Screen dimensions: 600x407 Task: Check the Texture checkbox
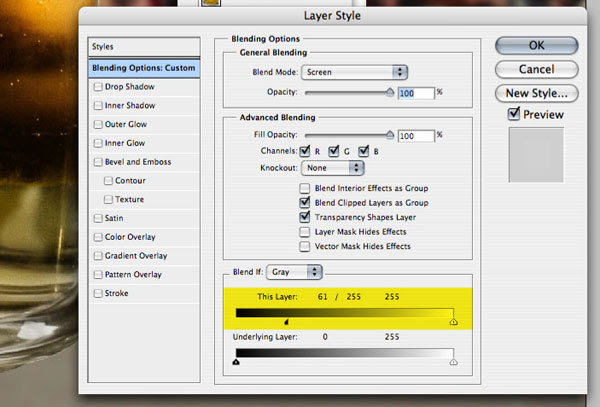tap(108, 199)
